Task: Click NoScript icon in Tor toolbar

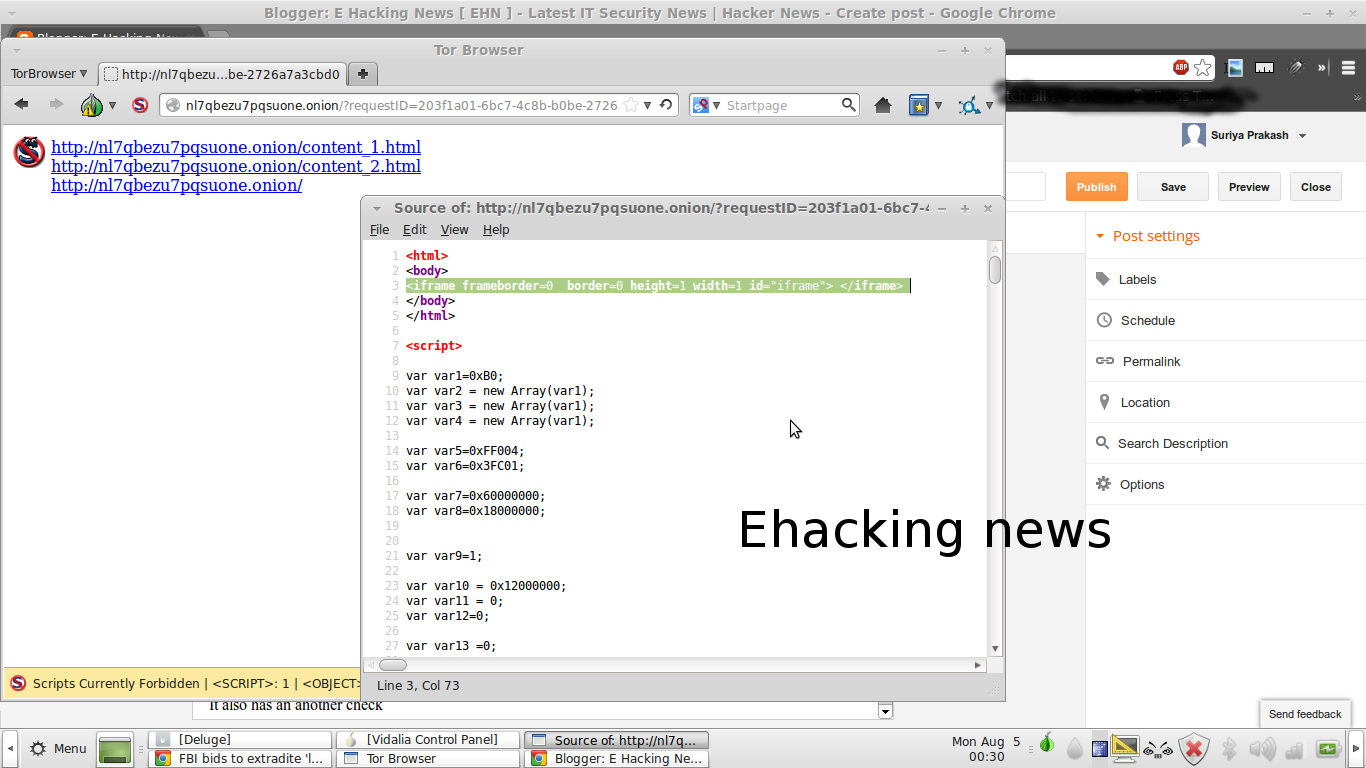Action: pyautogui.click(x=140, y=105)
